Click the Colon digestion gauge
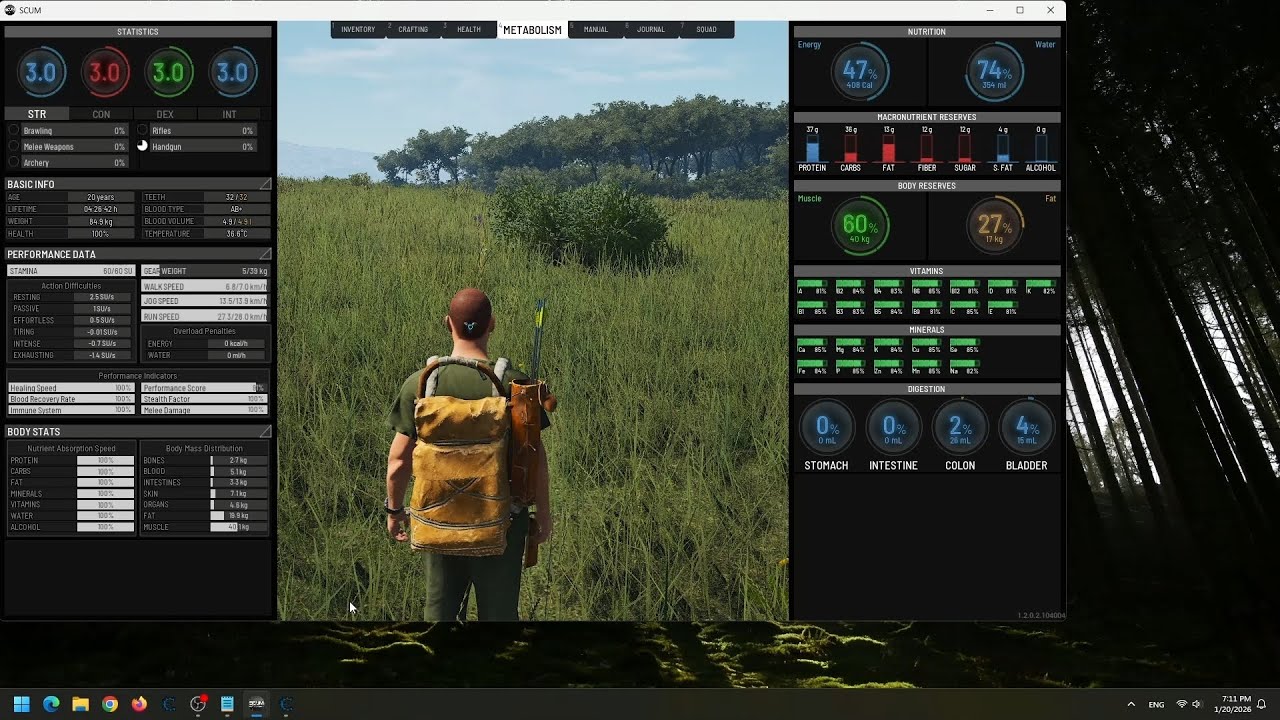The image size is (1280, 720). tap(960, 428)
